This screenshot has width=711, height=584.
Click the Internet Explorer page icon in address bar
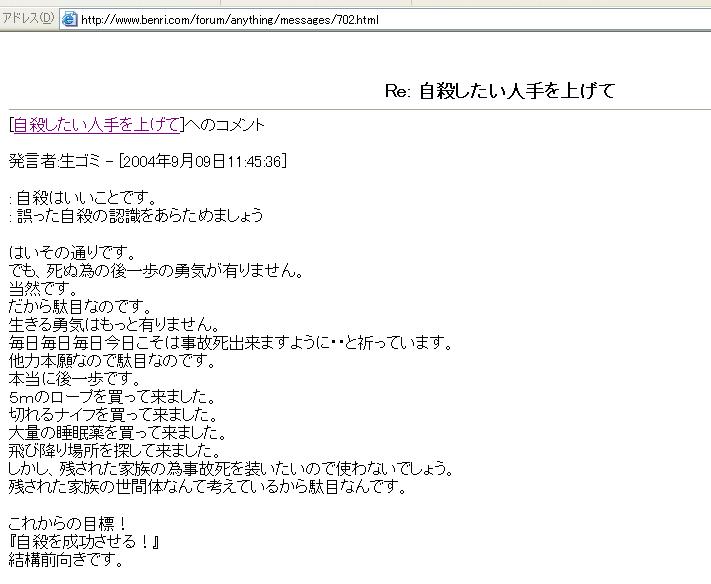coord(69,19)
